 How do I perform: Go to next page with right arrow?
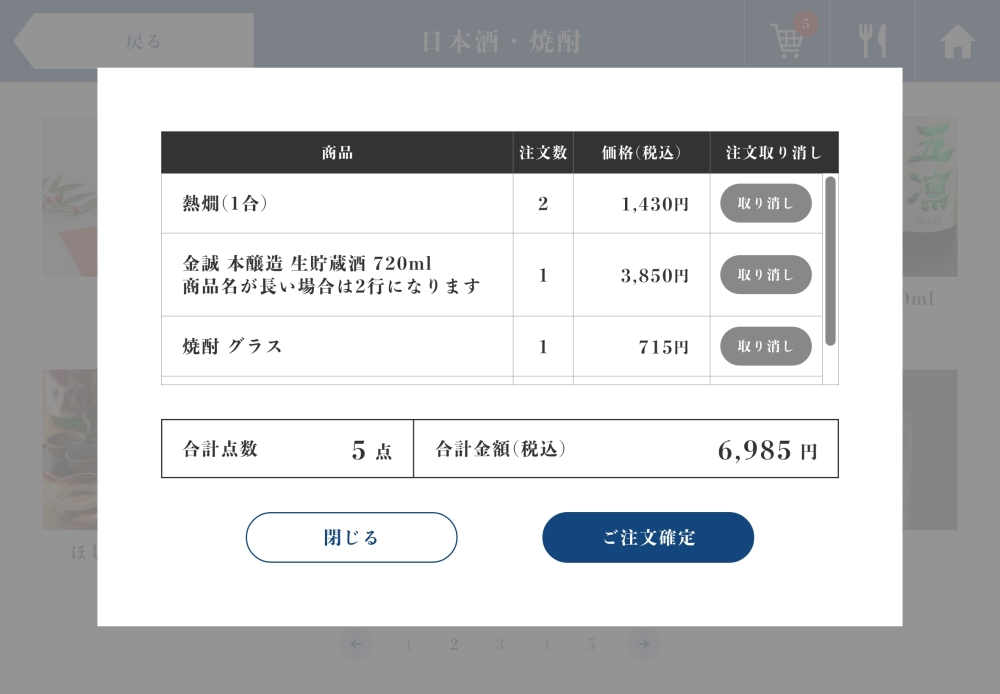point(643,644)
